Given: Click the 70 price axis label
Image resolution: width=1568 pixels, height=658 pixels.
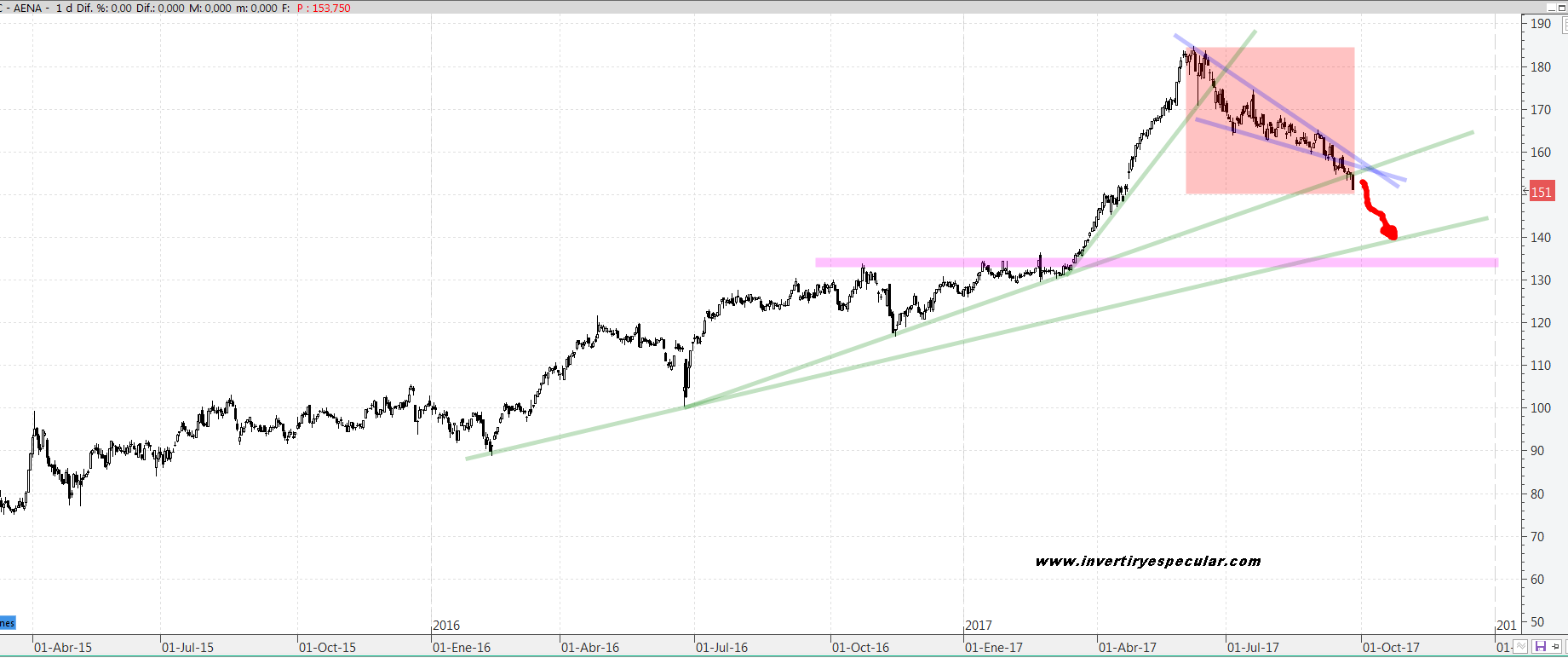Looking at the screenshot, I should [x=1537, y=536].
